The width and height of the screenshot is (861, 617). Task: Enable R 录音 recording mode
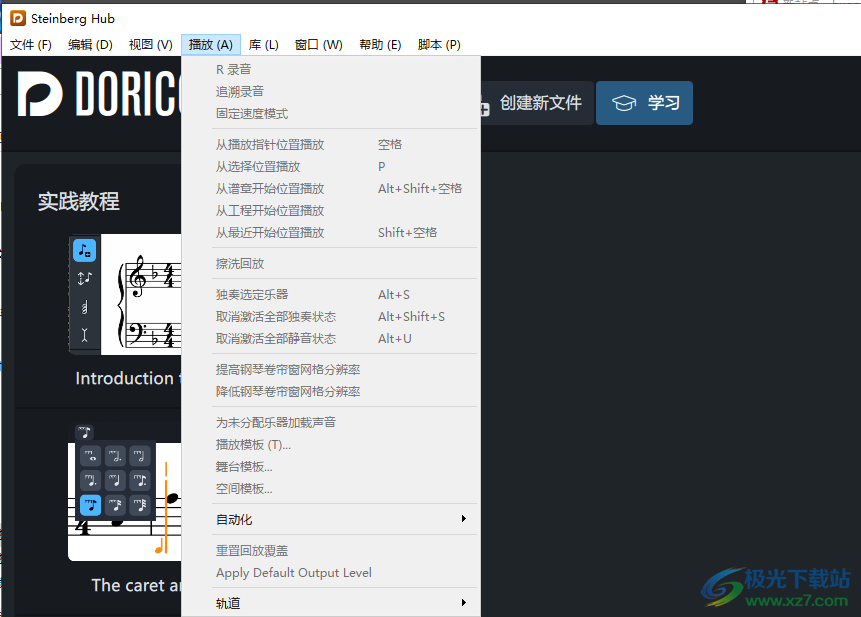click(x=234, y=68)
